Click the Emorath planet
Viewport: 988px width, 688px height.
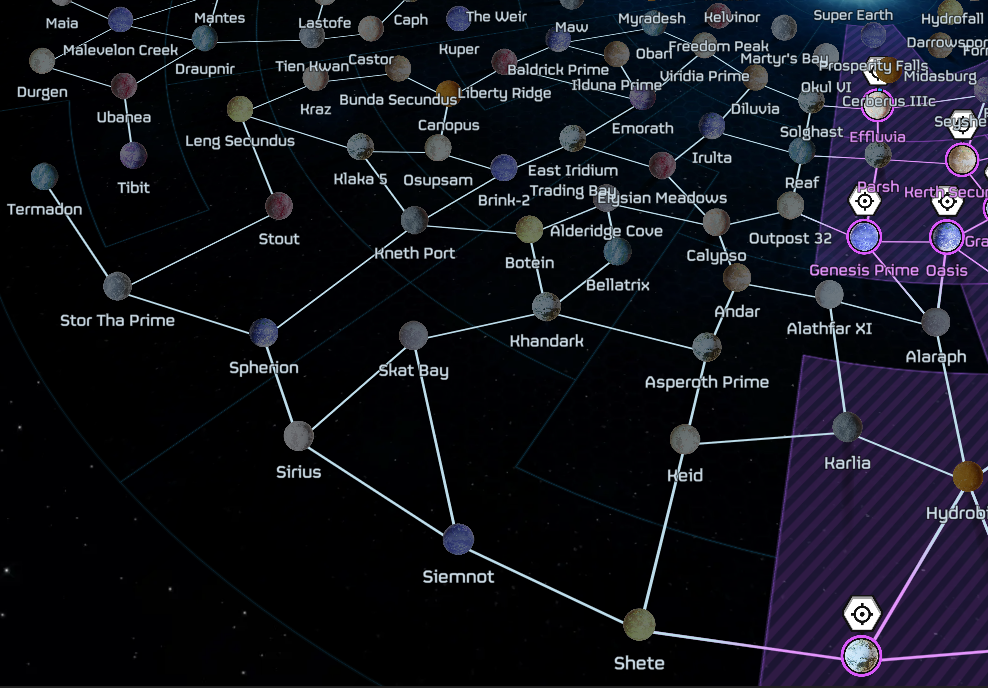[643, 97]
